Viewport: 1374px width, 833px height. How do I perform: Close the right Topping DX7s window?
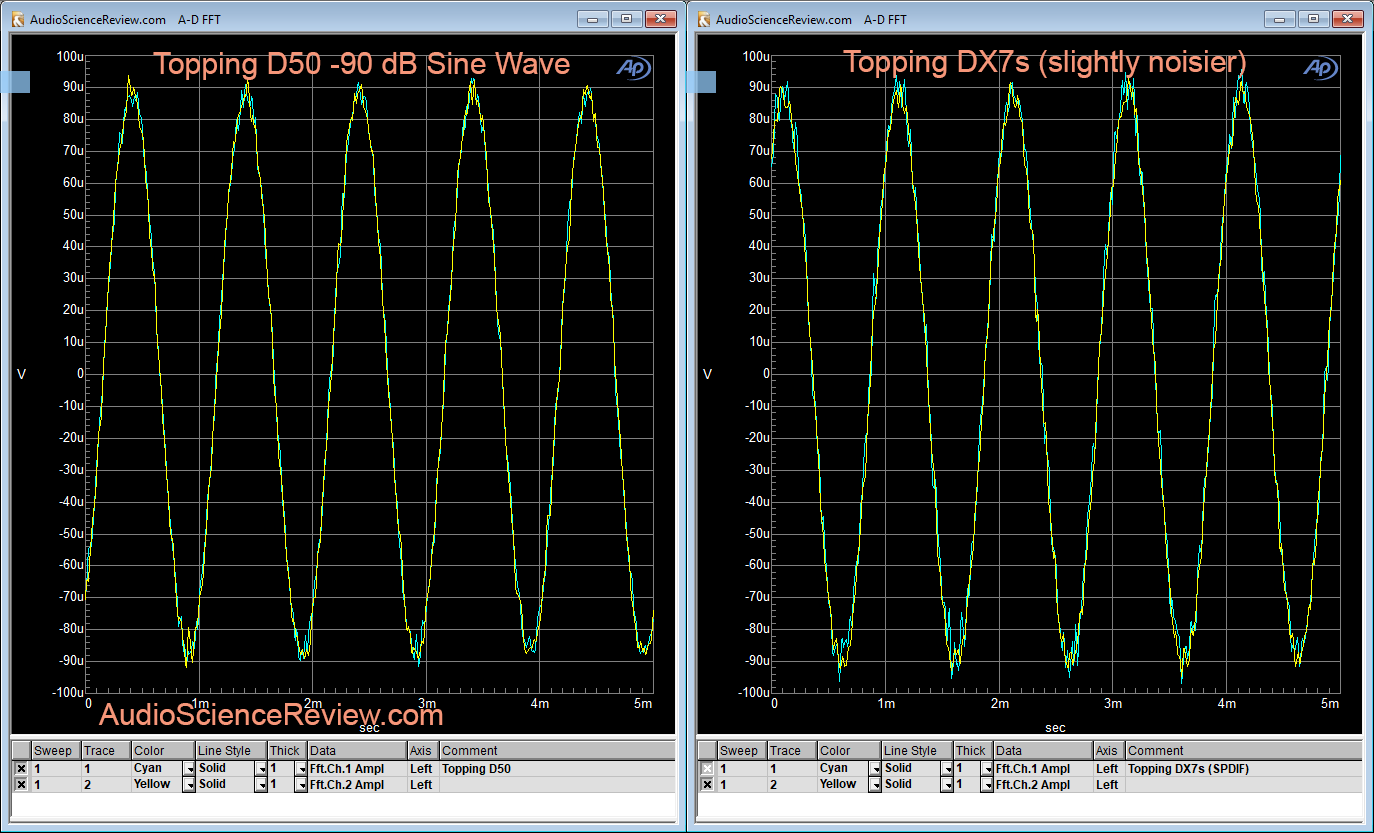(1346, 18)
